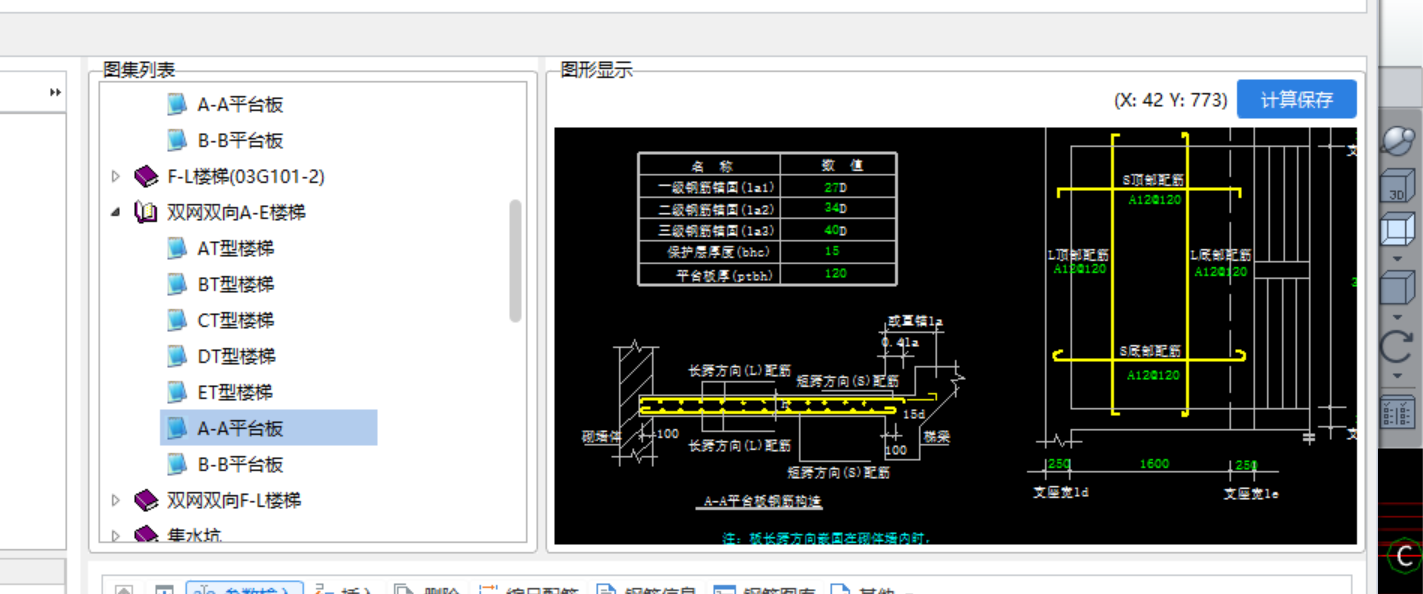The height and width of the screenshot is (594, 1423).
Task: Click A12@120 under S底部配筋
Action: (1154, 375)
